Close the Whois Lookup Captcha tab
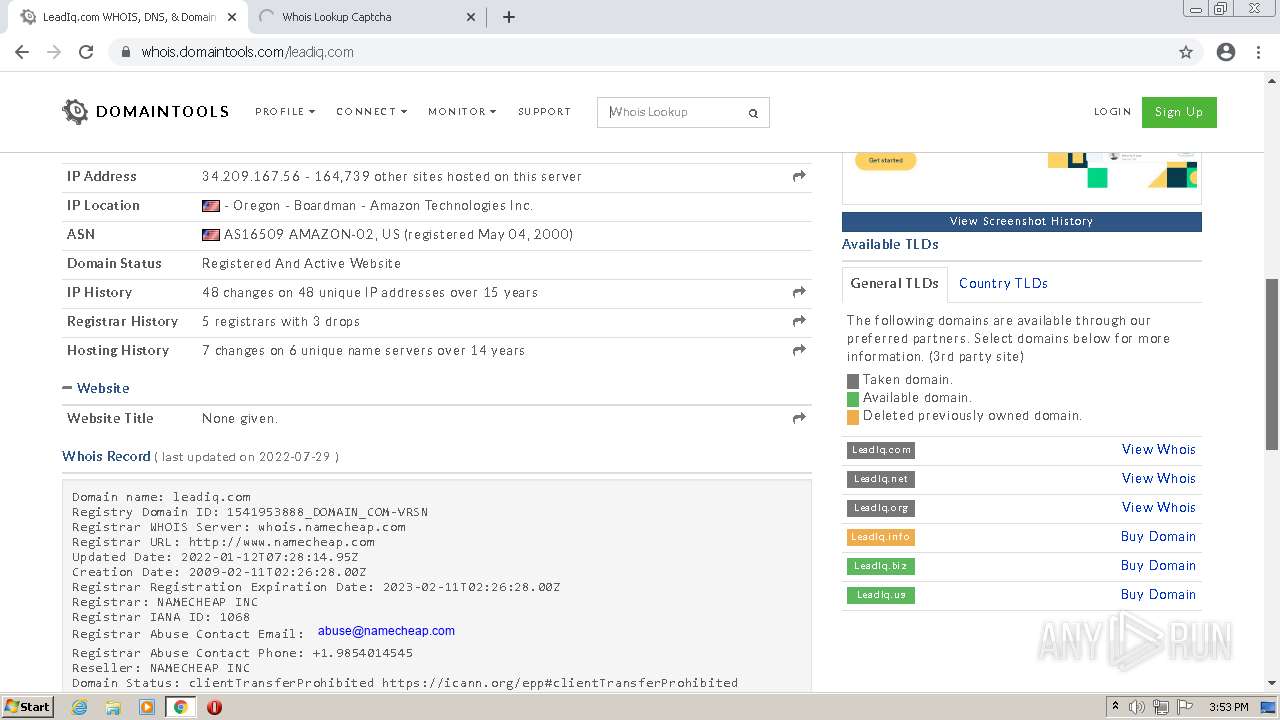The image size is (1280, 720). [x=471, y=17]
